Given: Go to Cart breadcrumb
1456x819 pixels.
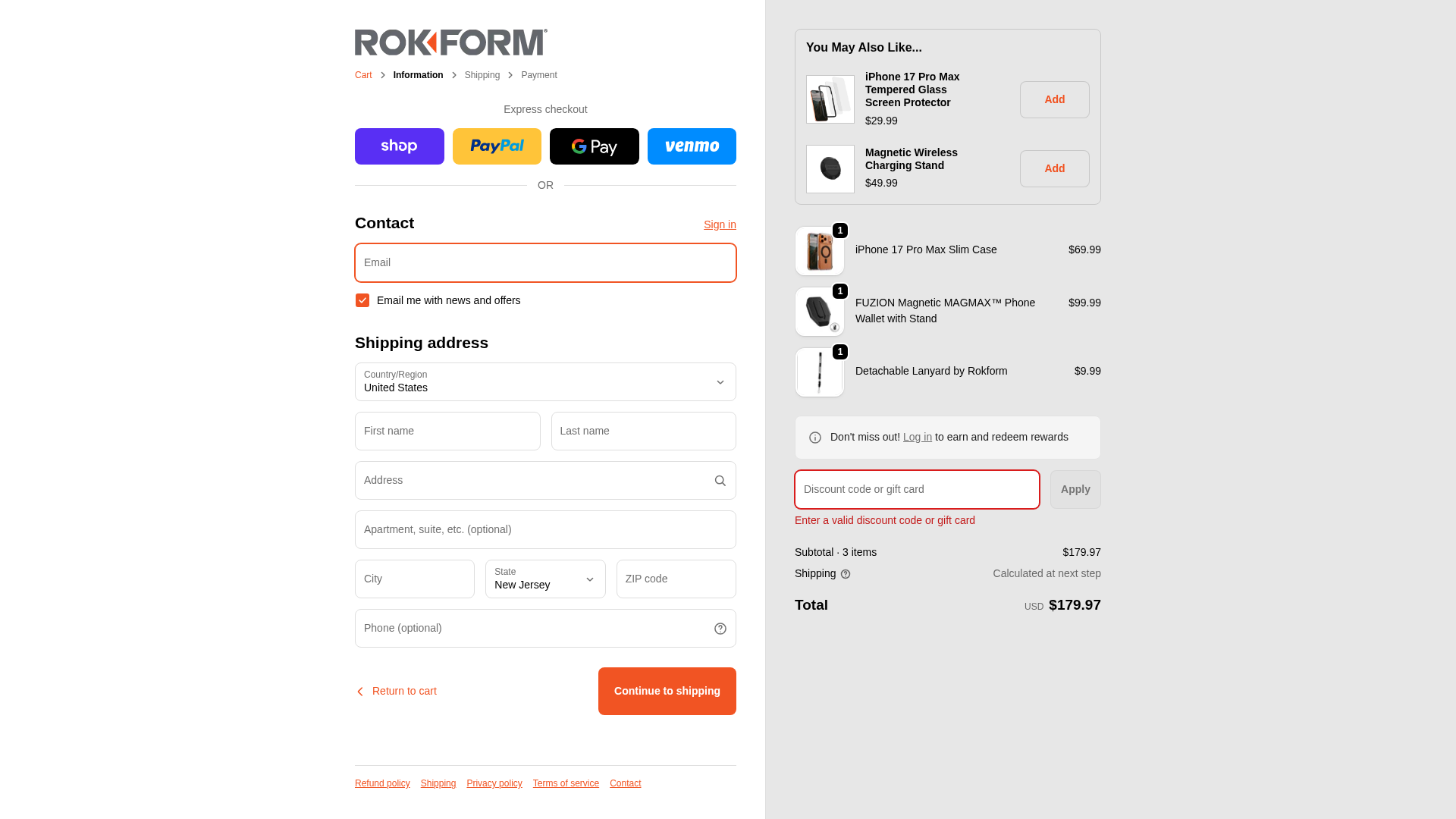Looking at the screenshot, I should (363, 75).
